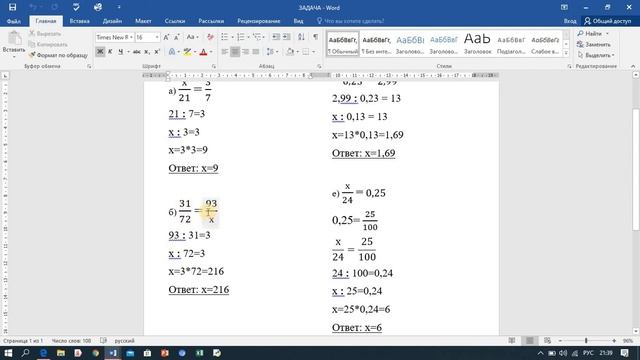The height and width of the screenshot is (360, 640).
Task: Switch to the Рецензирование tab
Action: [x=259, y=21]
